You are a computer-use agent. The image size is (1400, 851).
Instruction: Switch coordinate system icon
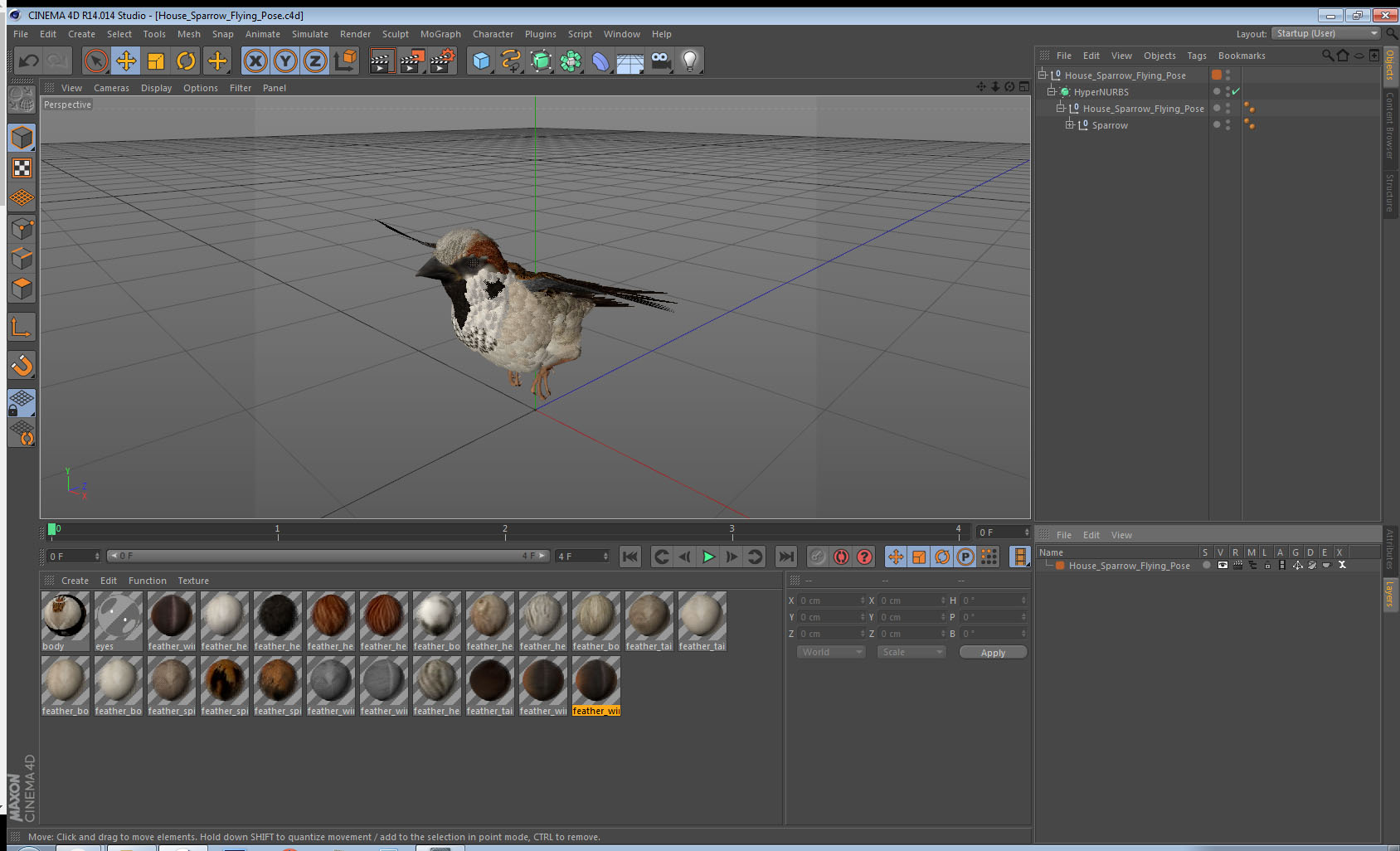click(345, 61)
